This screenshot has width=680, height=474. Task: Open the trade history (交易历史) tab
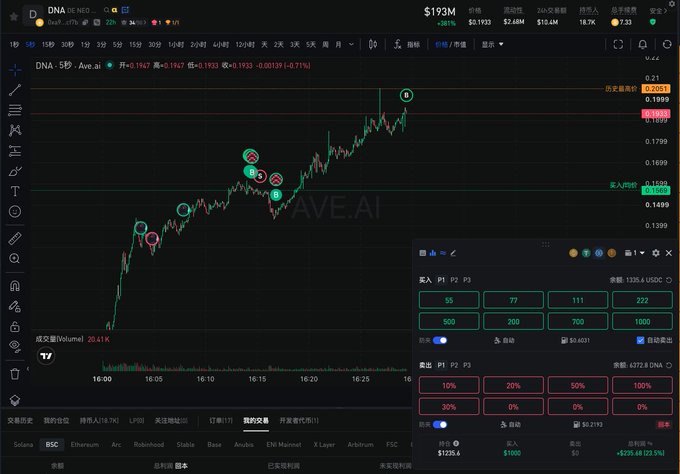click(20, 421)
